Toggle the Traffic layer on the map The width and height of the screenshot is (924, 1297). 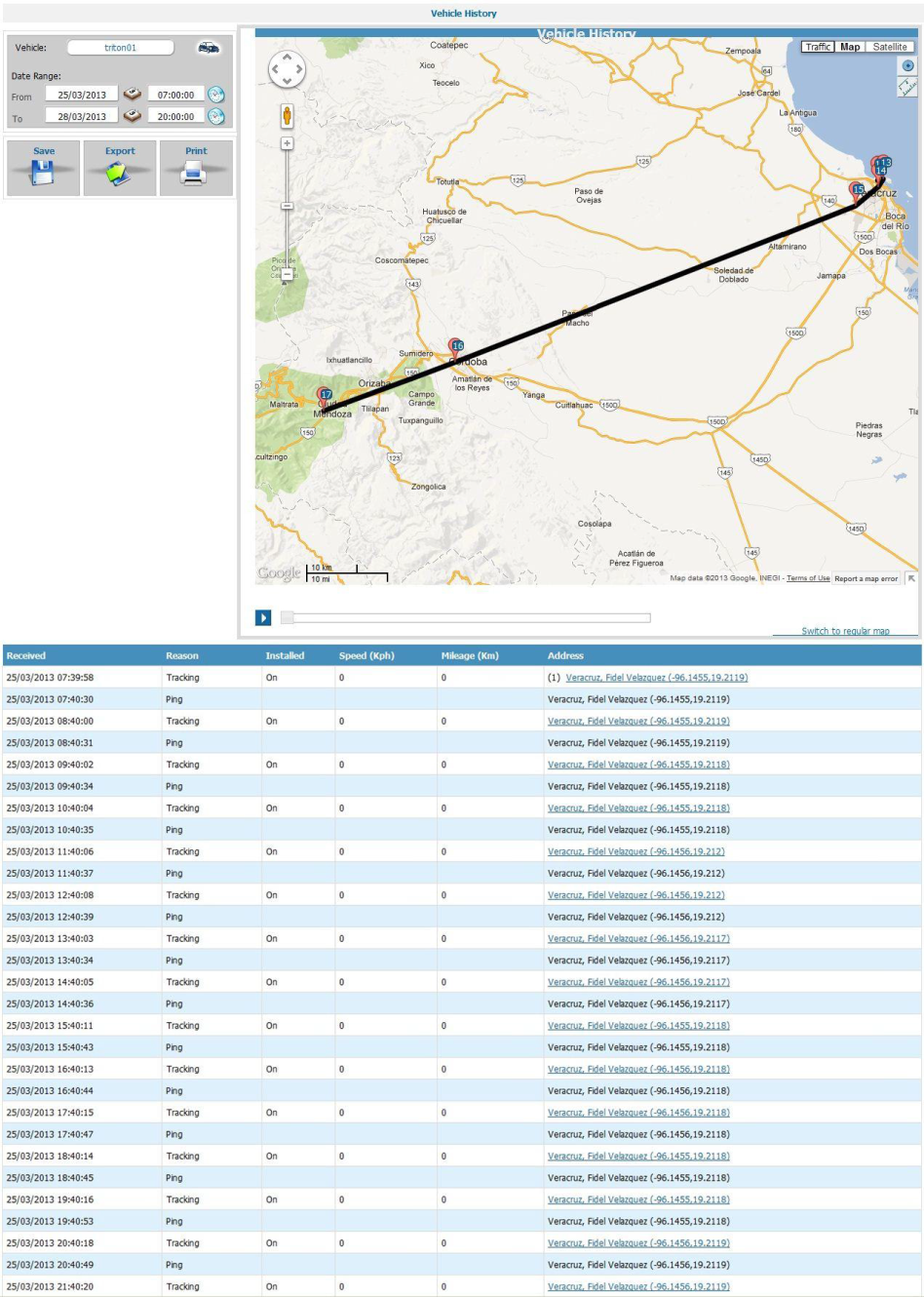pos(818,47)
